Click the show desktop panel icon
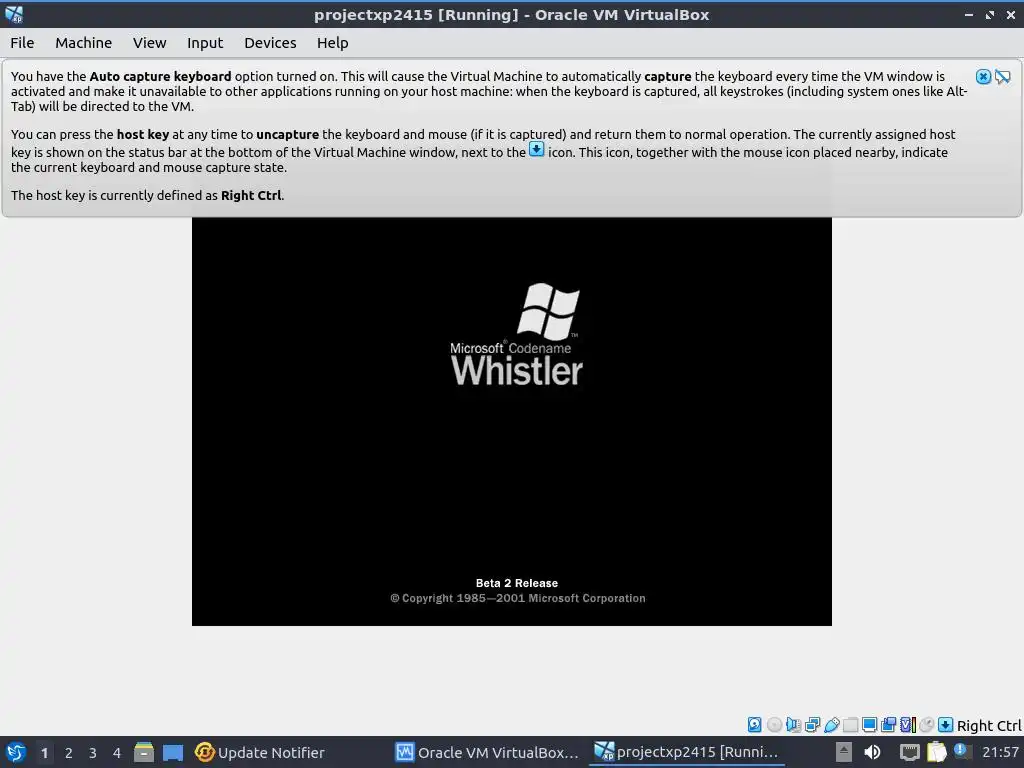The height and width of the screenshot is (768, 1024). pyautogui.click(x=173, y=752)
